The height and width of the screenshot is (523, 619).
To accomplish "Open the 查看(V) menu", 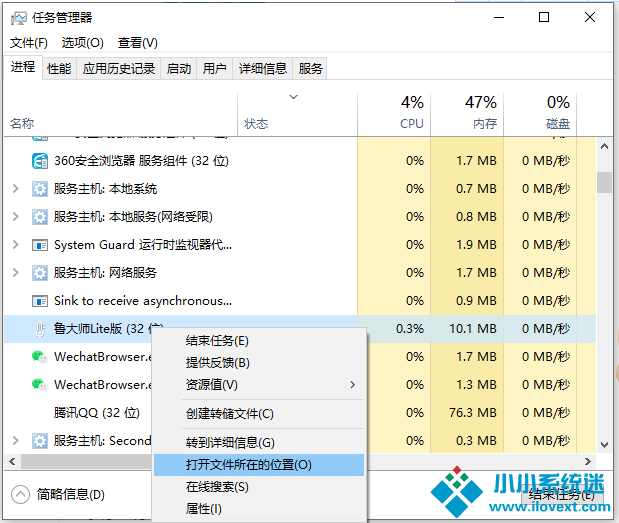I will (137, 43).
